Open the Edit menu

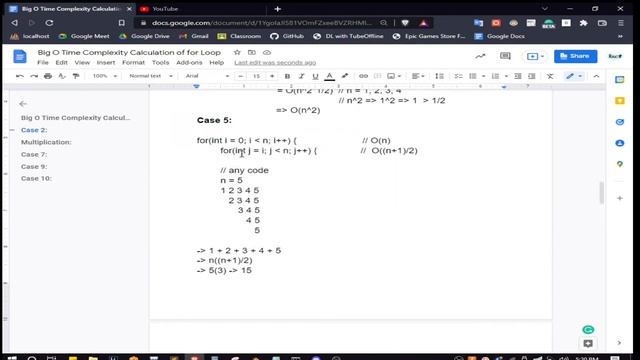coord(62,62)
